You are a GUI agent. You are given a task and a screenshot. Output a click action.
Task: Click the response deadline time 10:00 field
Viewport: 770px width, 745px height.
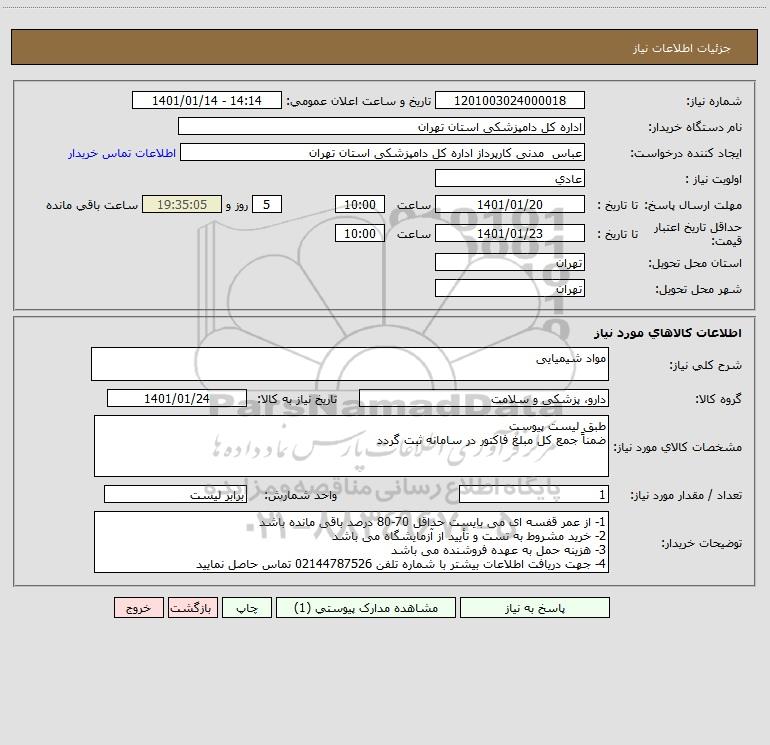[359, 204]
